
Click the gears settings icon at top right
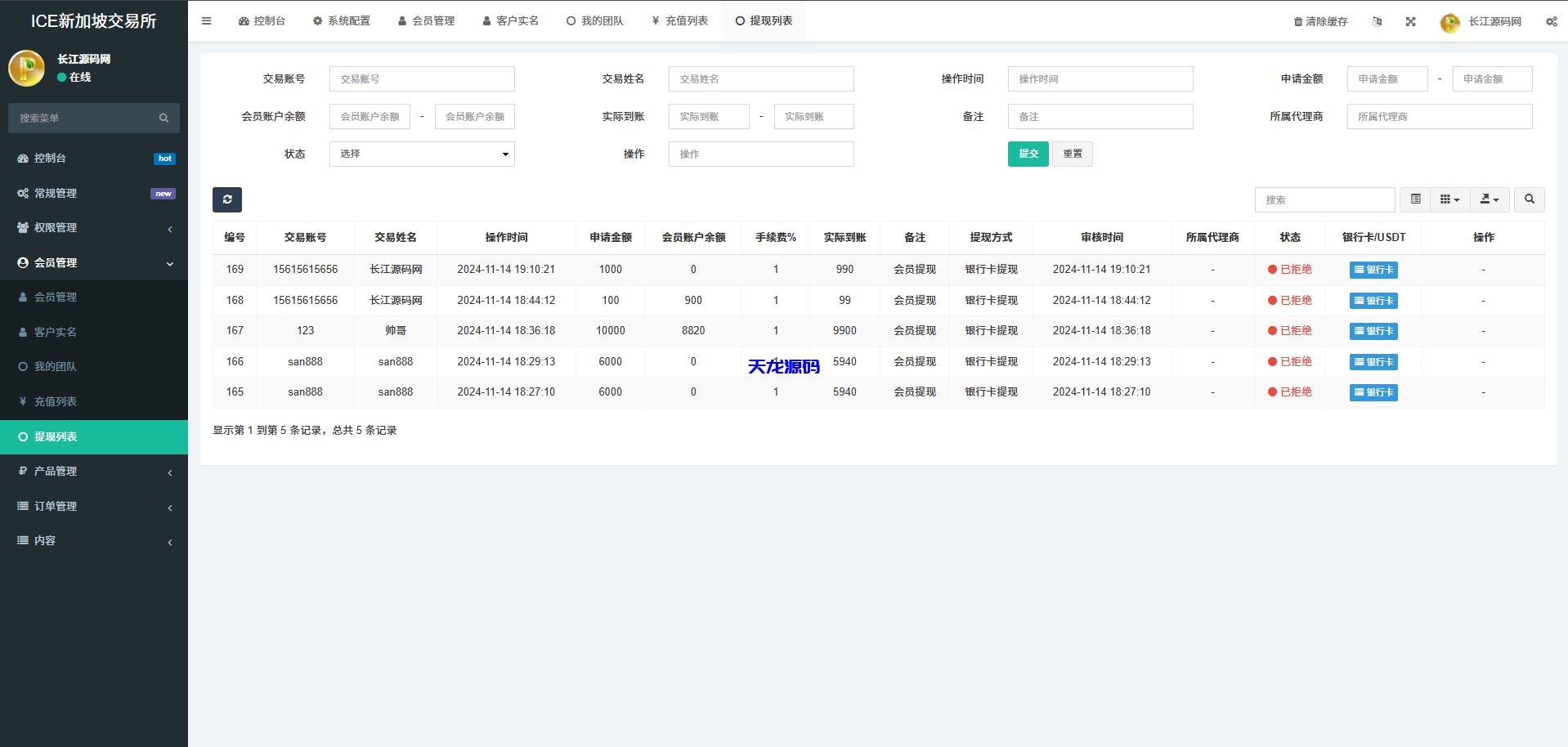[1551, 21]
